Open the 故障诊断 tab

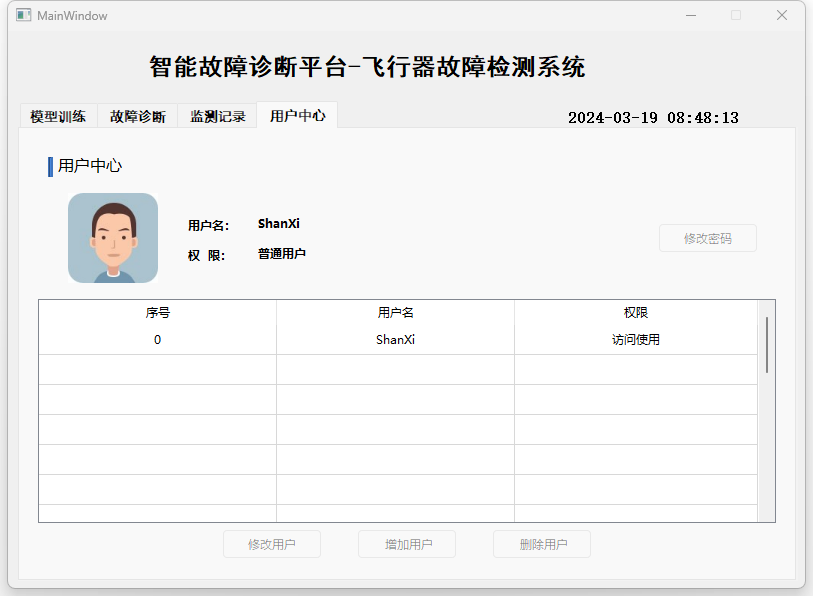[138, 116]
